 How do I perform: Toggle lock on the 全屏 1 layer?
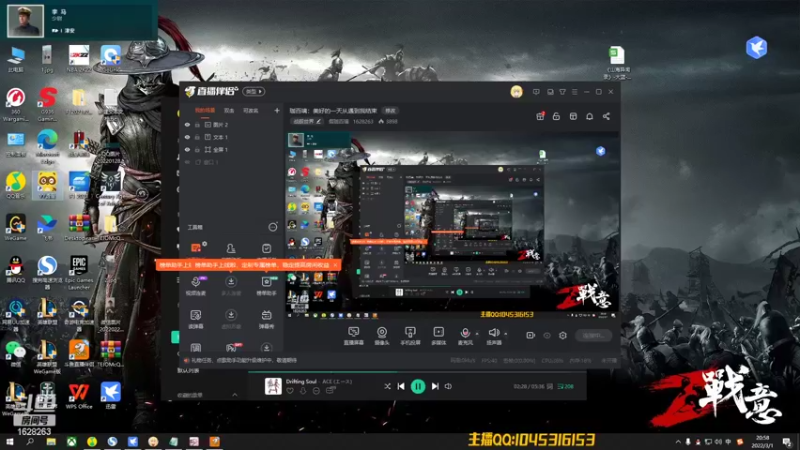pyautogui.click(x=197, y=149)
